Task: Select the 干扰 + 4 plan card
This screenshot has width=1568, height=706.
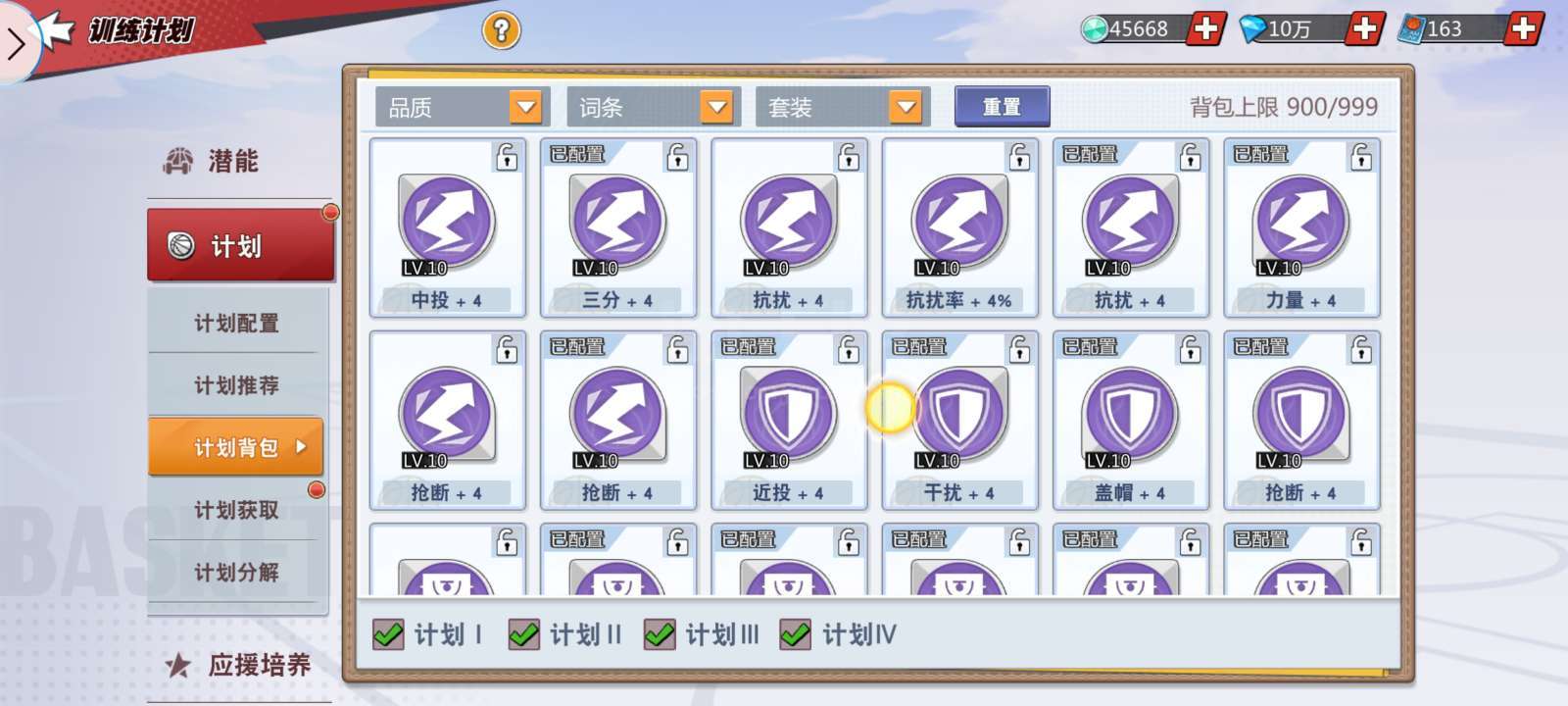Action: tap(959, 420)
